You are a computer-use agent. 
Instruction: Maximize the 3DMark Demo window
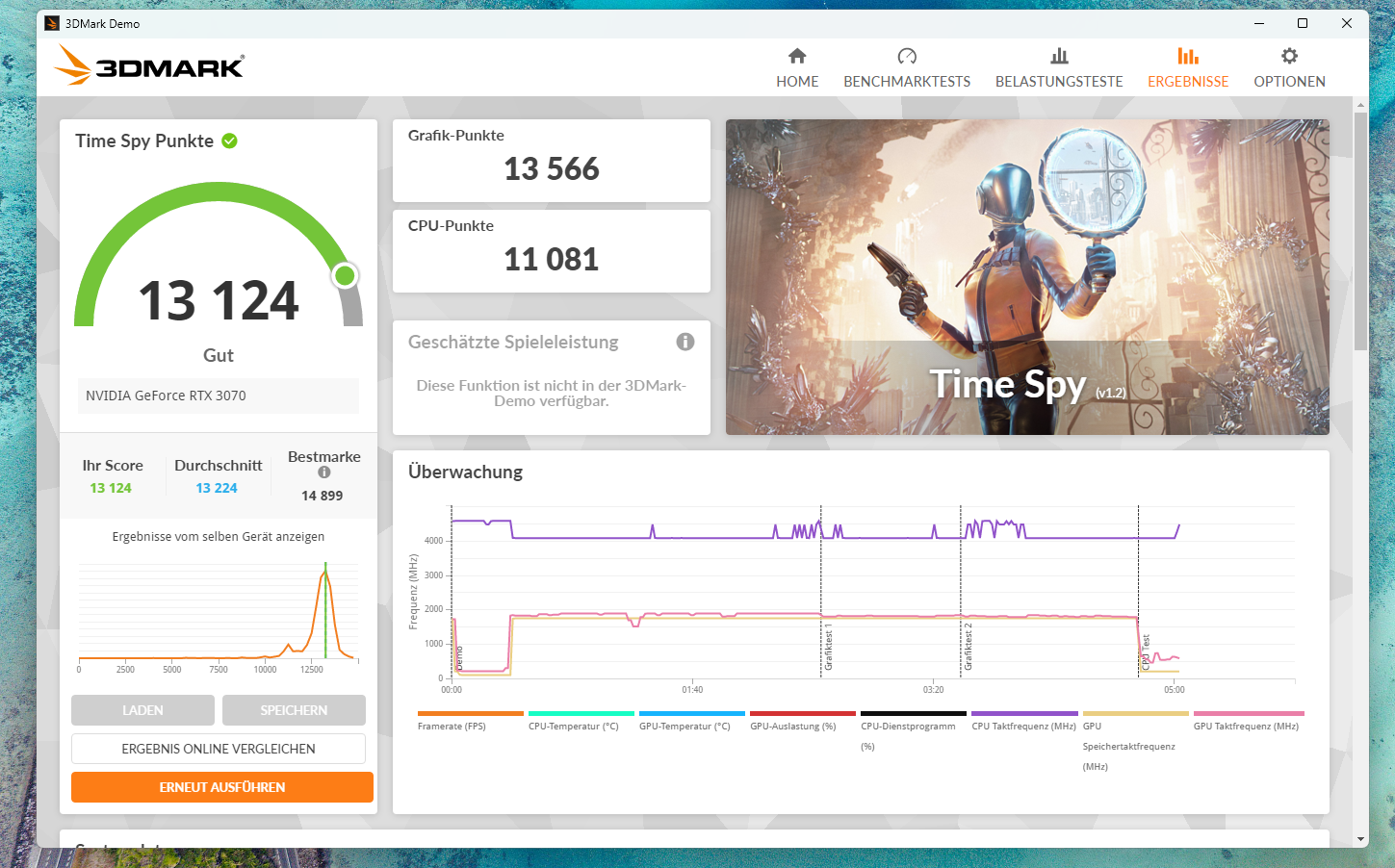tap(1303, 23)
